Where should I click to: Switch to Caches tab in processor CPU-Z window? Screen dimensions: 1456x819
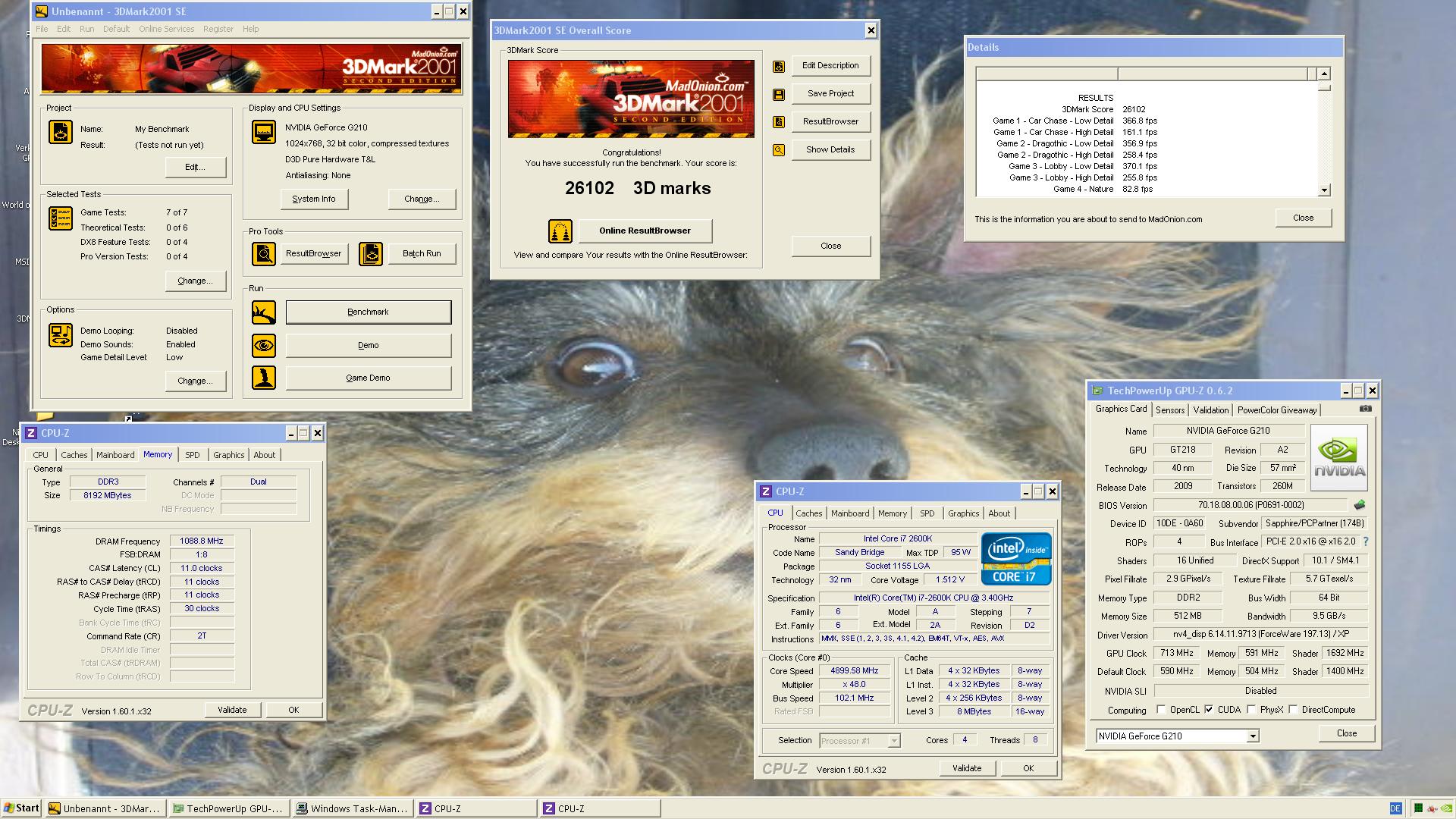coord(808,513)
